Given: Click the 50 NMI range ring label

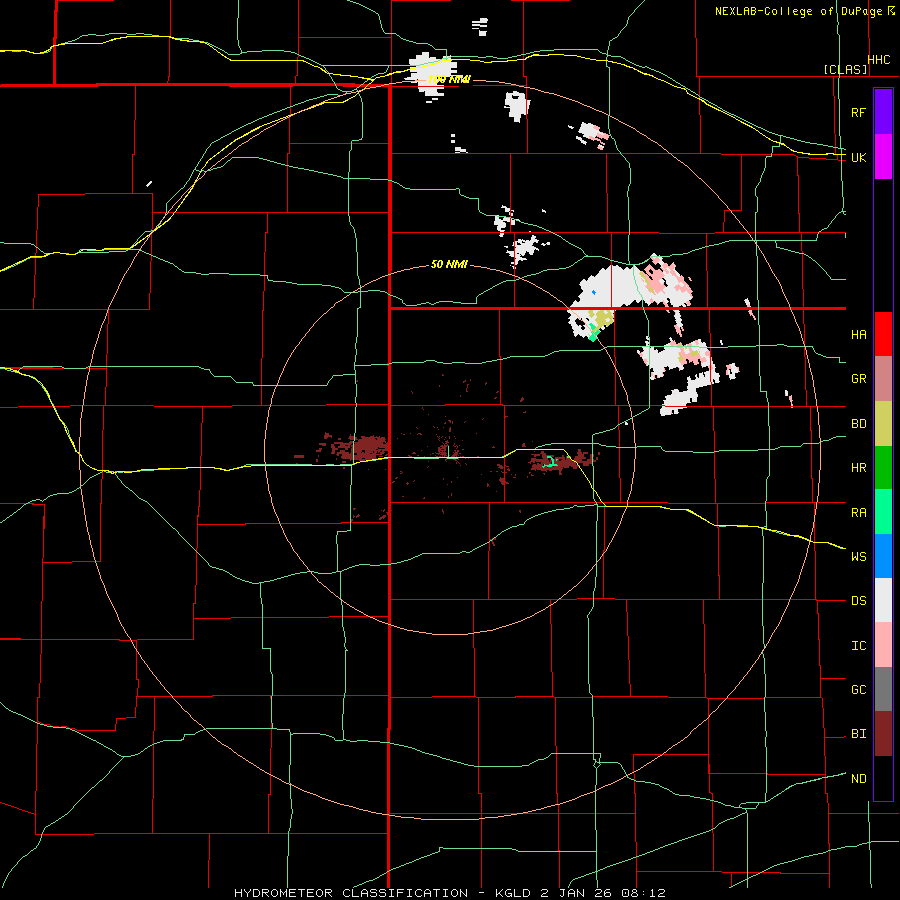Looking at the screenshot, I should (449, 265).
